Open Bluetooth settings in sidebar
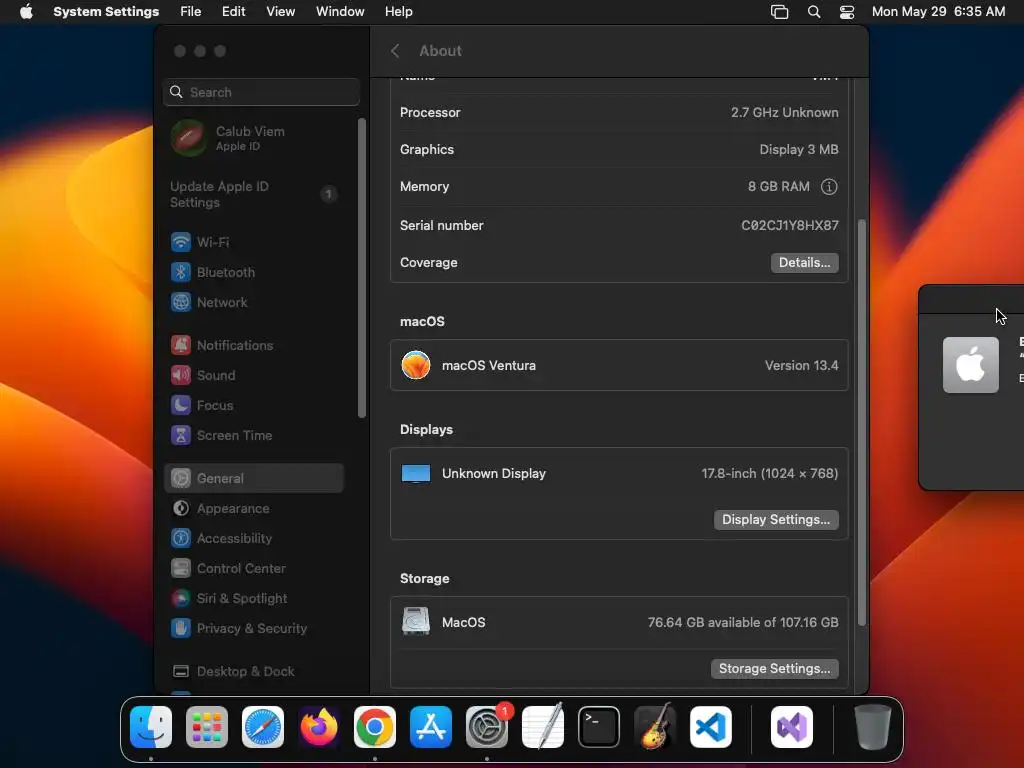 253,272
